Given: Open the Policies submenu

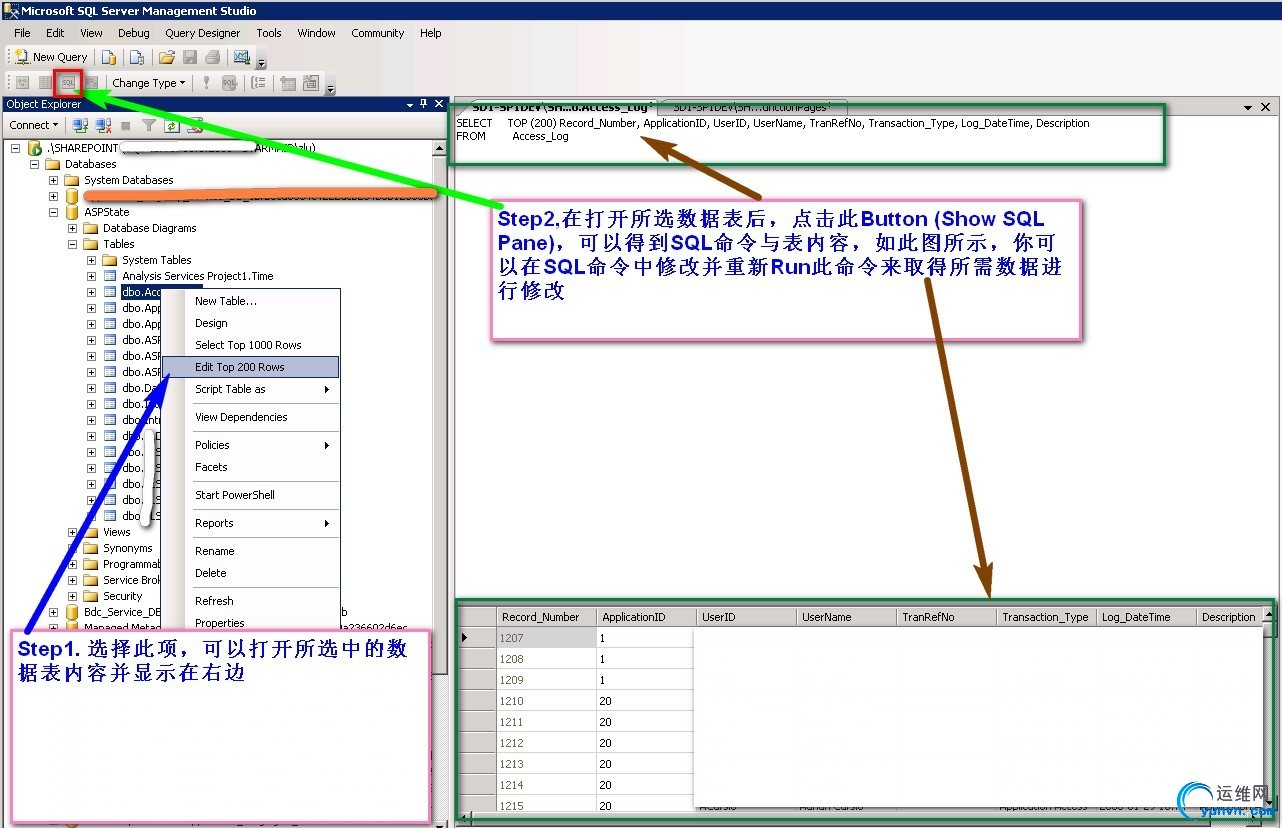Looking at the screenshot, I should click(x=251, y=445).
